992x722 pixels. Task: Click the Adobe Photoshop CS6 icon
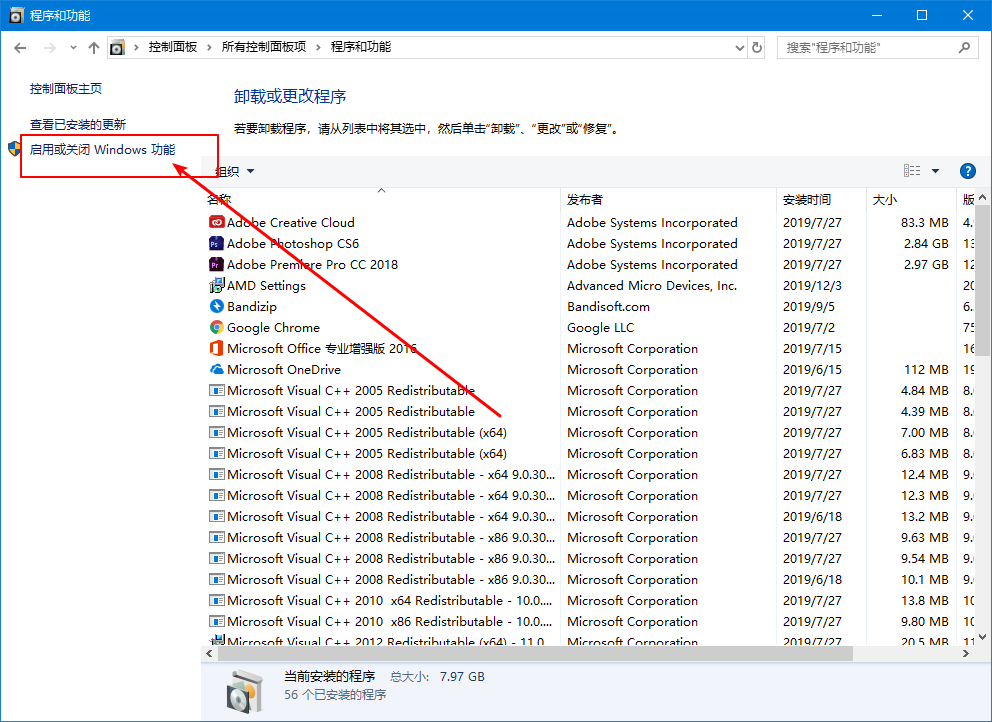(216, 243)
